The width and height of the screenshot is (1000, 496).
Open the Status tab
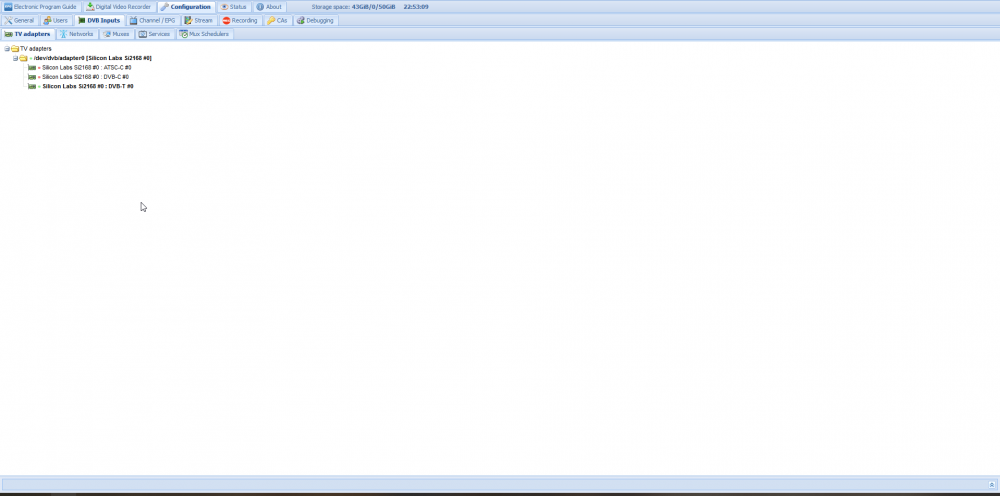(233, 7)
